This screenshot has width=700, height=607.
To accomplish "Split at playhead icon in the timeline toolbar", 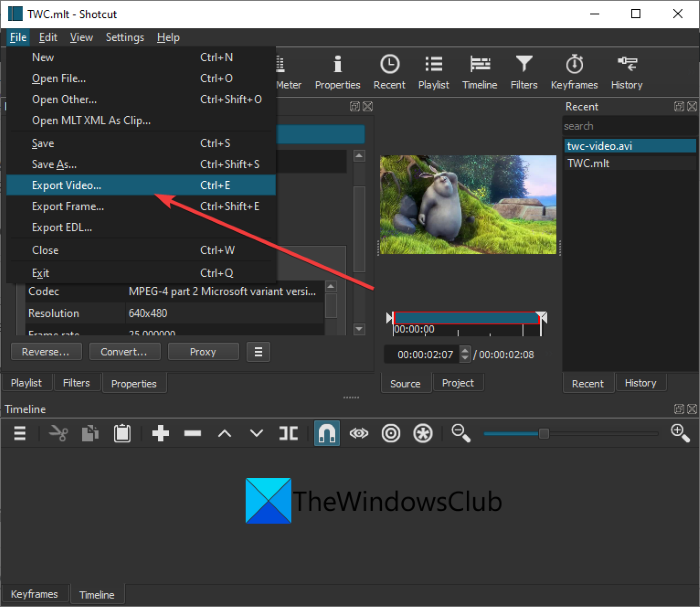I will [288, 433].
